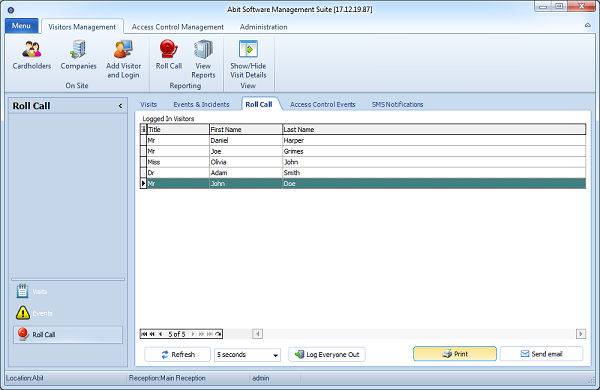Click Log Everyone Out button
Image resolution: width=600 pixels, height=390 pixels.
(x=327, y=354)
